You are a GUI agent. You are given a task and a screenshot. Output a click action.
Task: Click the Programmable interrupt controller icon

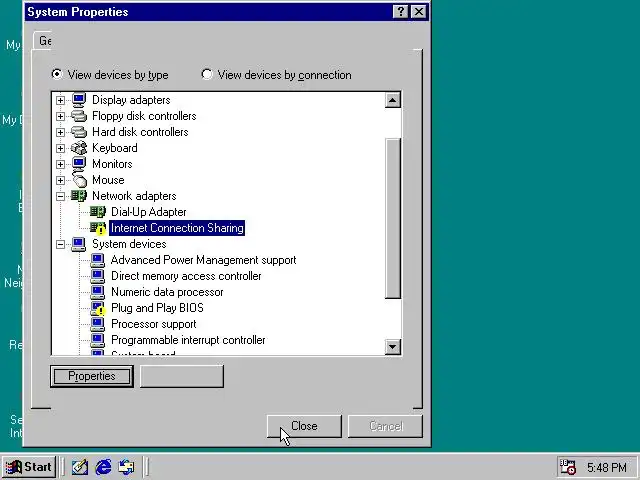98,340
